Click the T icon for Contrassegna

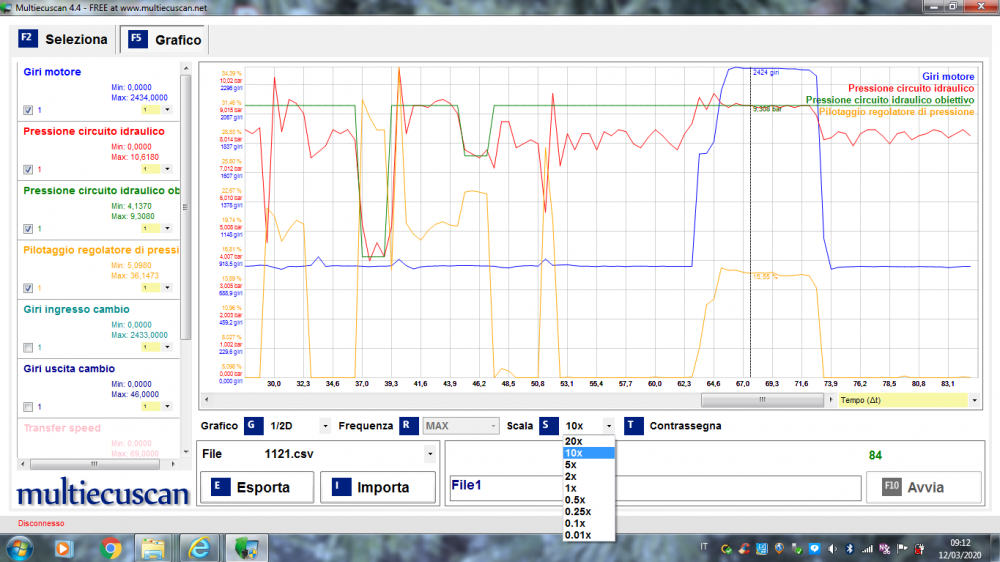[x=634, y=426]
